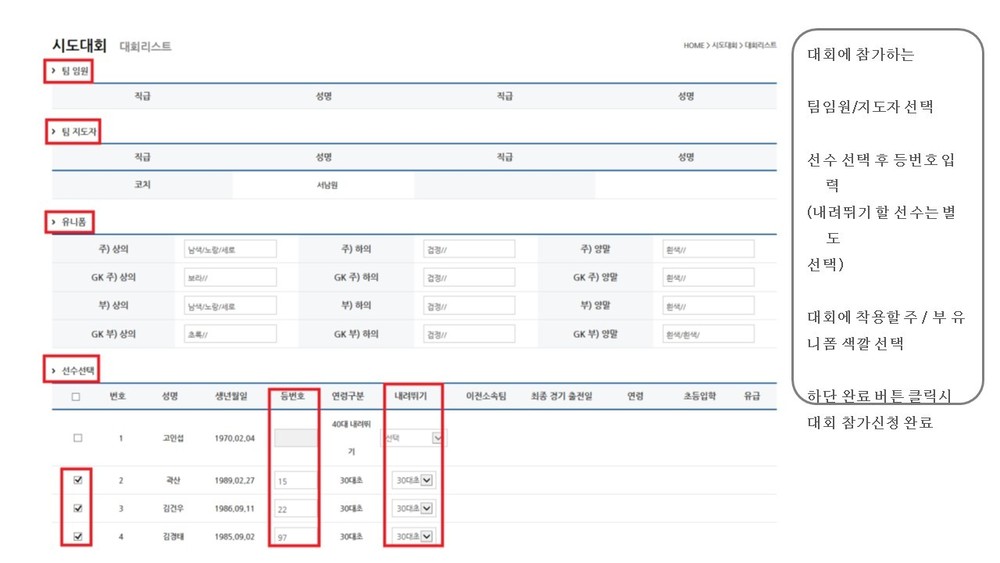Toggle the select-all checkbox in player table header
The image size is (1000, 563).
click(x=76, y=397)
